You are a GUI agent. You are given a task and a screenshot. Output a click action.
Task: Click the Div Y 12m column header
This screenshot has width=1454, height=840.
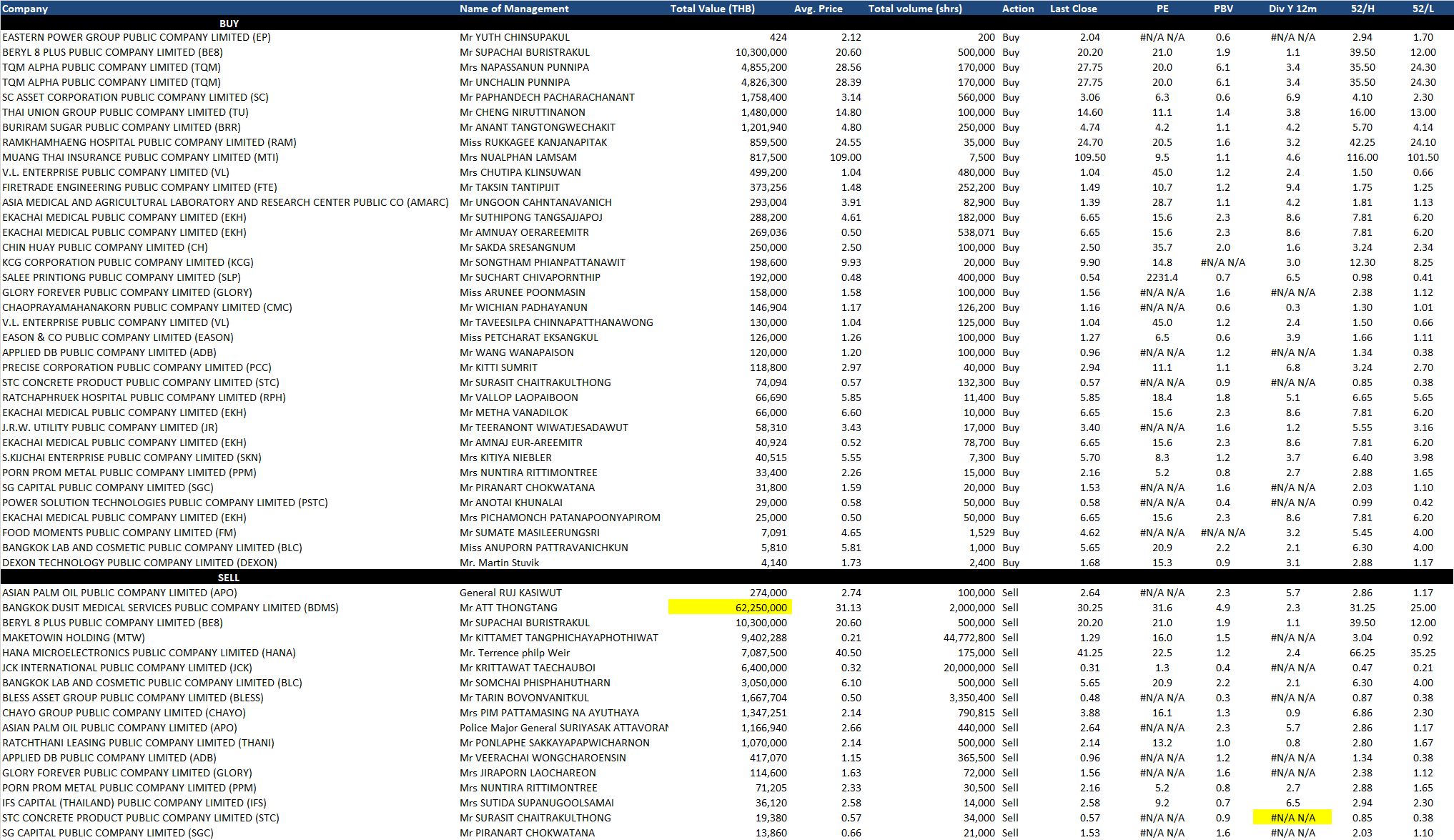1292,9
